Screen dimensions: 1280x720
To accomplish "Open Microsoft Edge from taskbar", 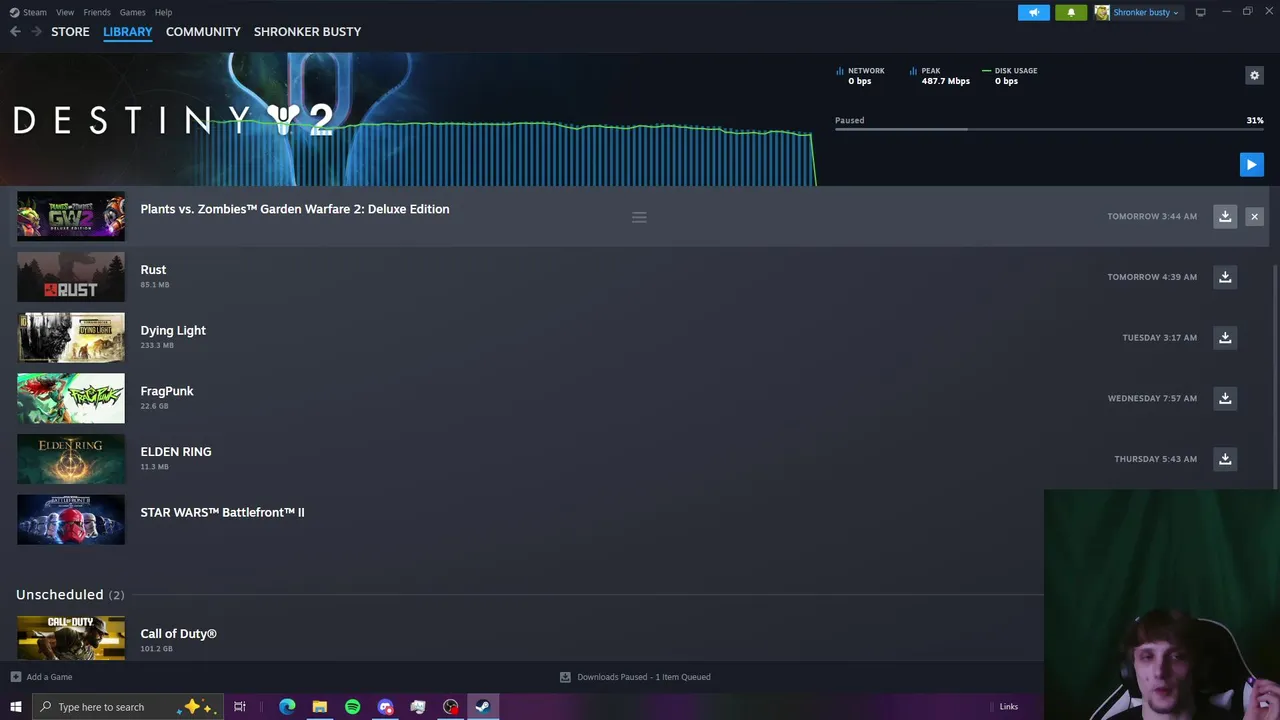I will [x=287, y=707].
